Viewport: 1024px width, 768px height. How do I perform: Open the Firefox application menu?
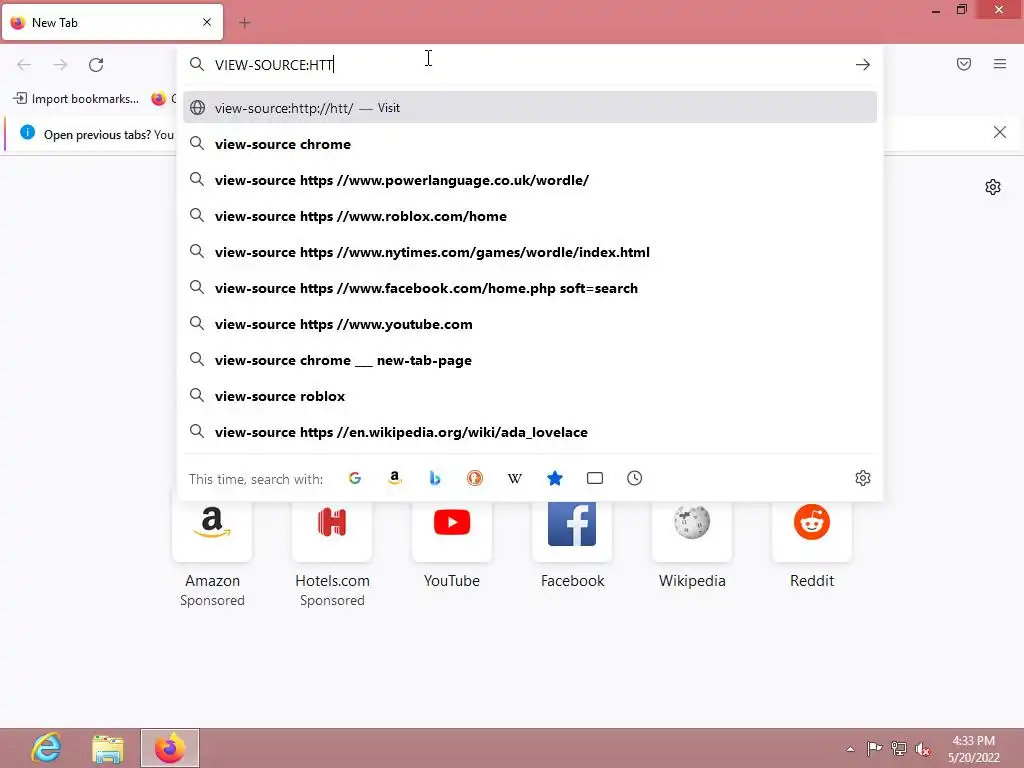[1000, 64]
